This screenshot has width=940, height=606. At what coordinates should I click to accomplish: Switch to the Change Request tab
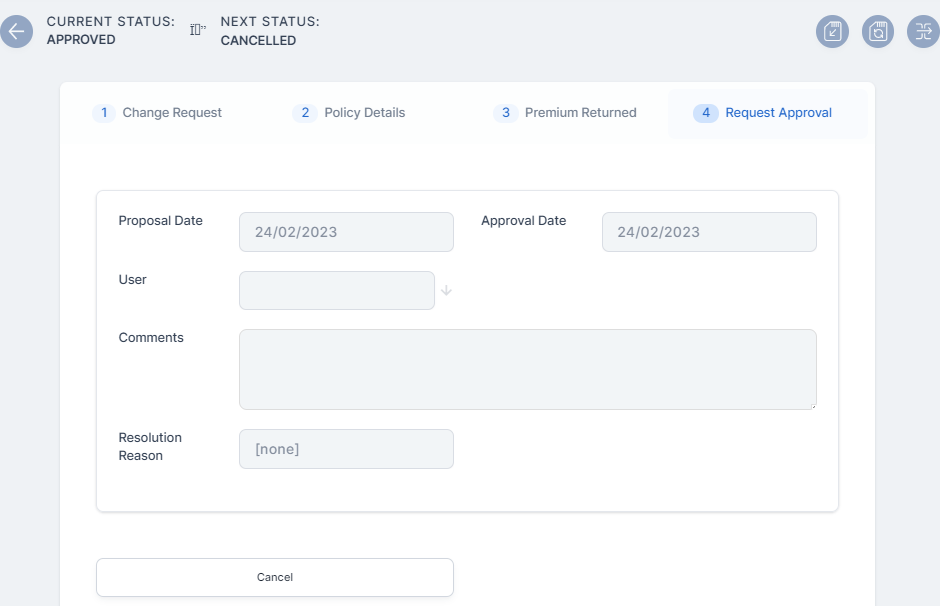point(172,113)
